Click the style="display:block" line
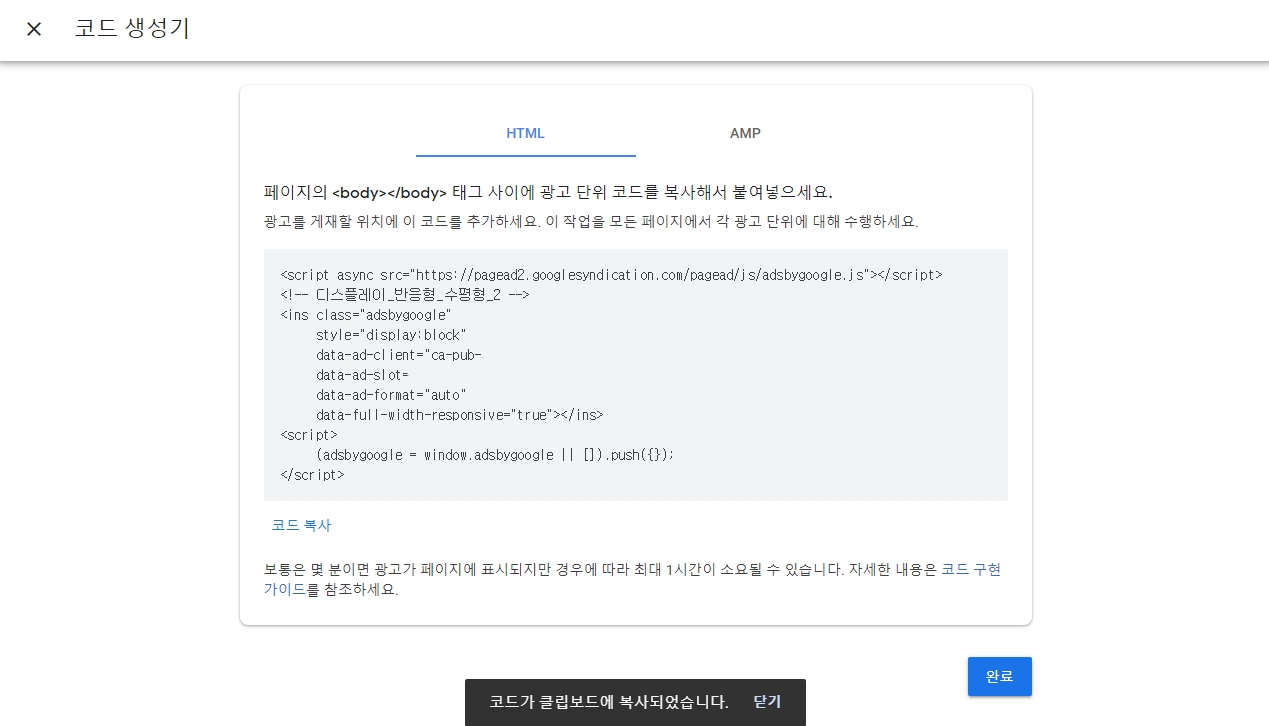The height and width of the screenshot is (726, 1269). (x=391, y=335)
